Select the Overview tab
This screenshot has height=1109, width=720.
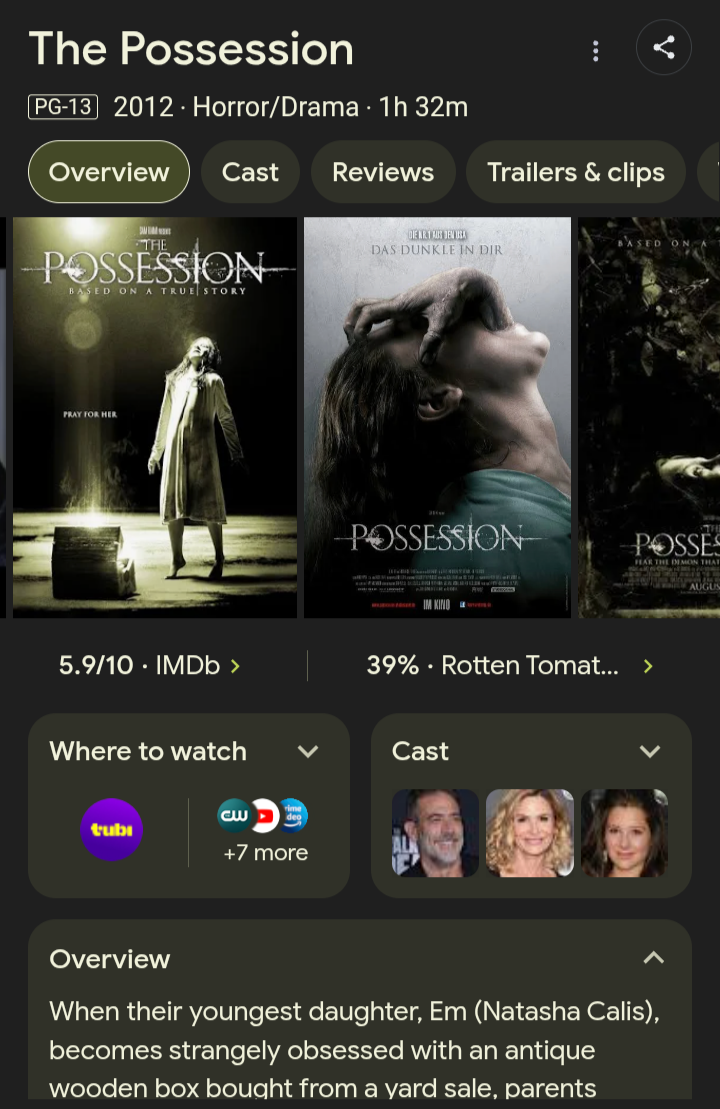click(x=109, y=172)
